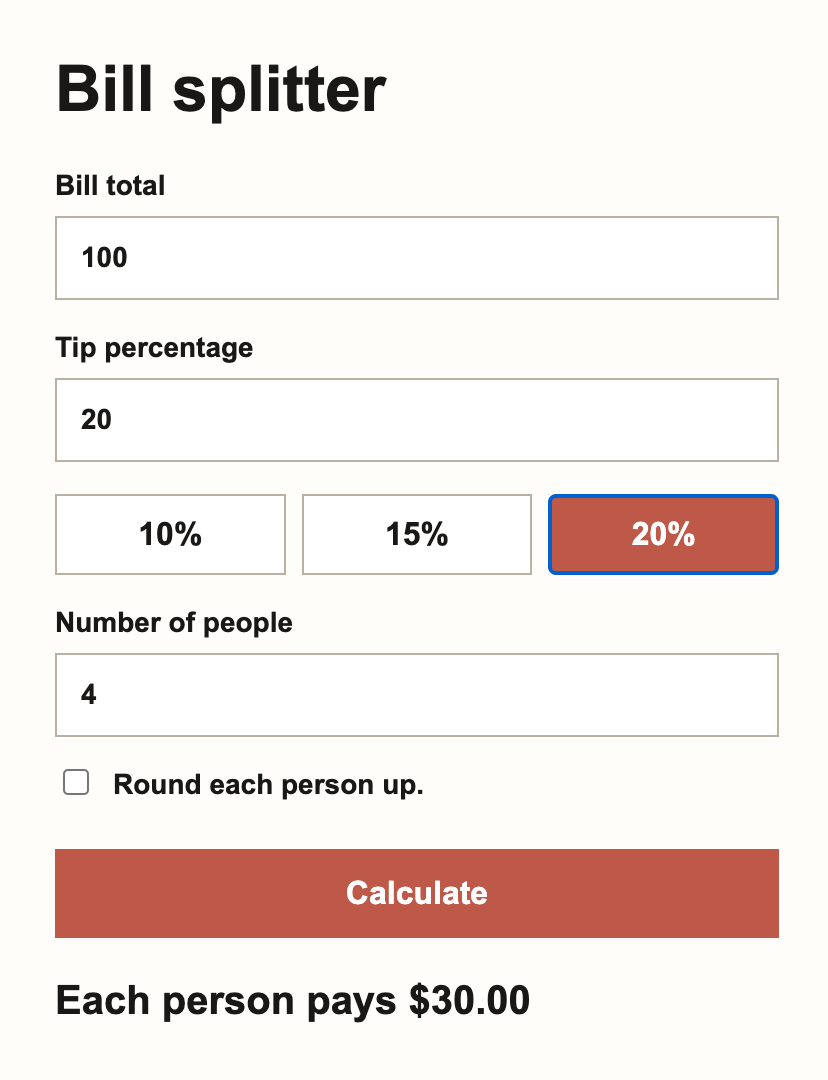
Task: Choose the 10% tip preset
Action: [170, 534]
